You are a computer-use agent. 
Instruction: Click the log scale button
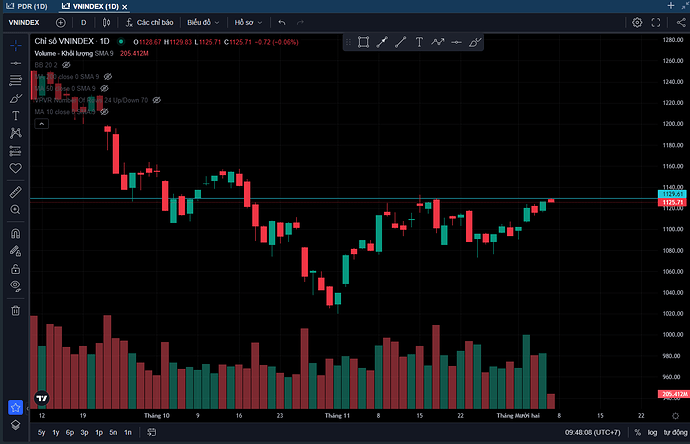(651, 432)
